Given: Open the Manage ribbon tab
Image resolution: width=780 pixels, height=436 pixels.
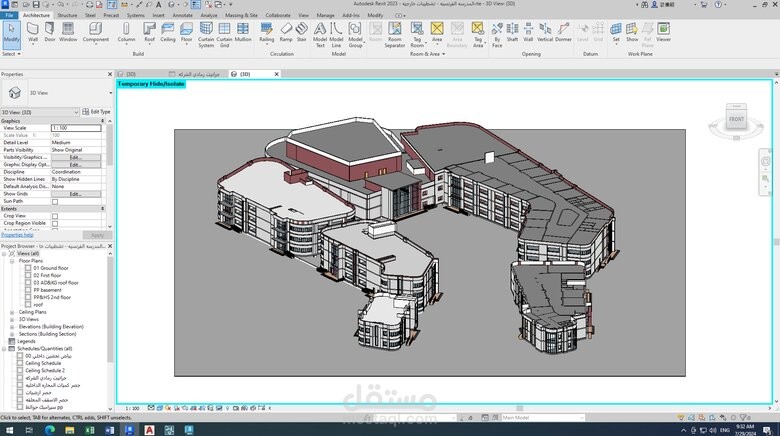Looking at the screenshot, I should [x=326, y=15].
